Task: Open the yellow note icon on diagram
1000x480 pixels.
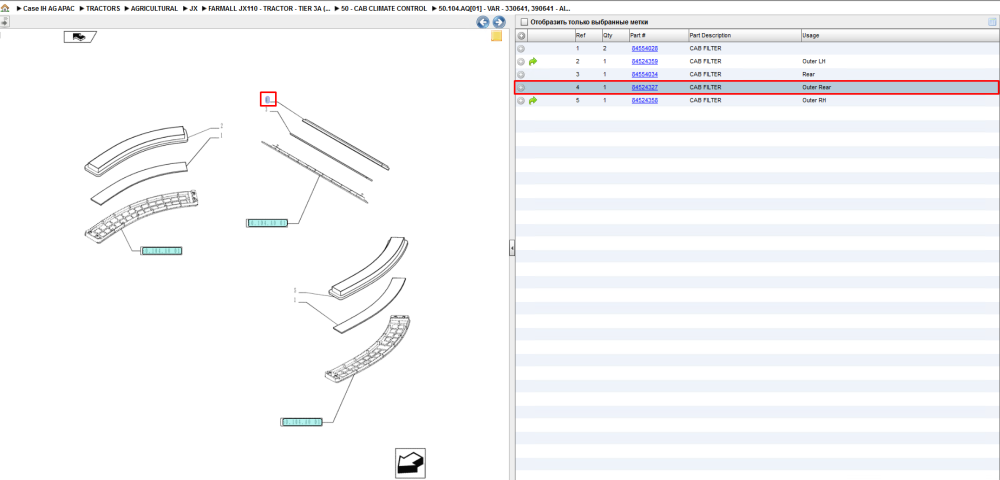Action: click(x=496, y=36)
